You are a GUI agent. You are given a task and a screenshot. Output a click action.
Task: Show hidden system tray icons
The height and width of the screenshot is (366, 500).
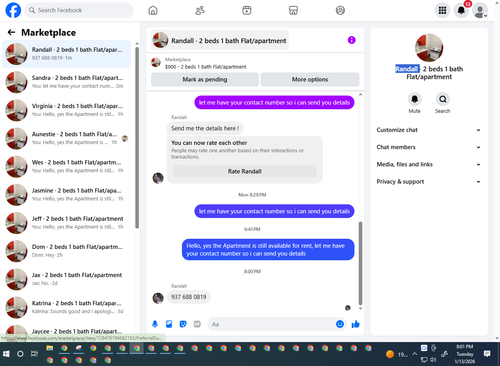[414, 354]
